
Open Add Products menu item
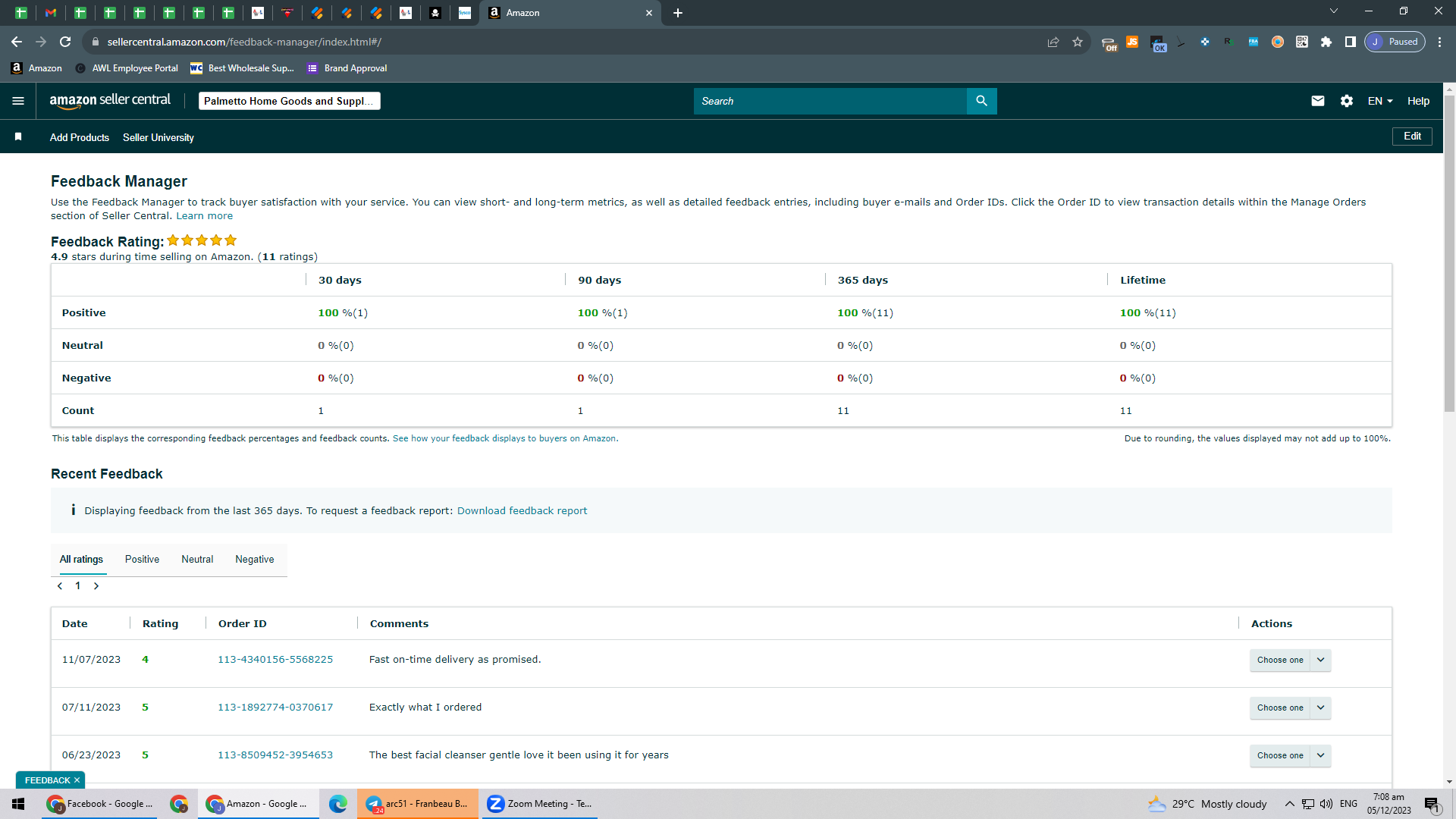pyautogui.click(x=80, y=137)
